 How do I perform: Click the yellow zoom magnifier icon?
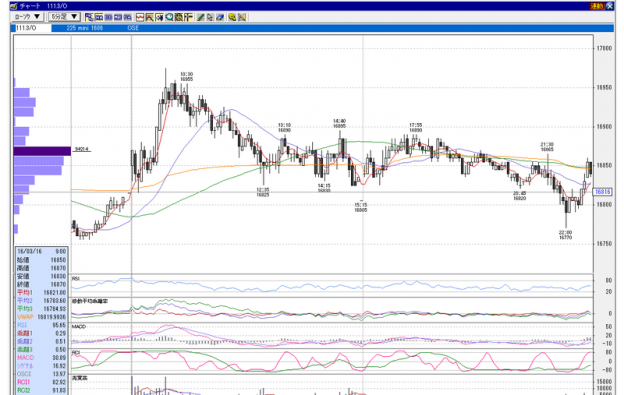pyautogui.click(x=232, y=17)
